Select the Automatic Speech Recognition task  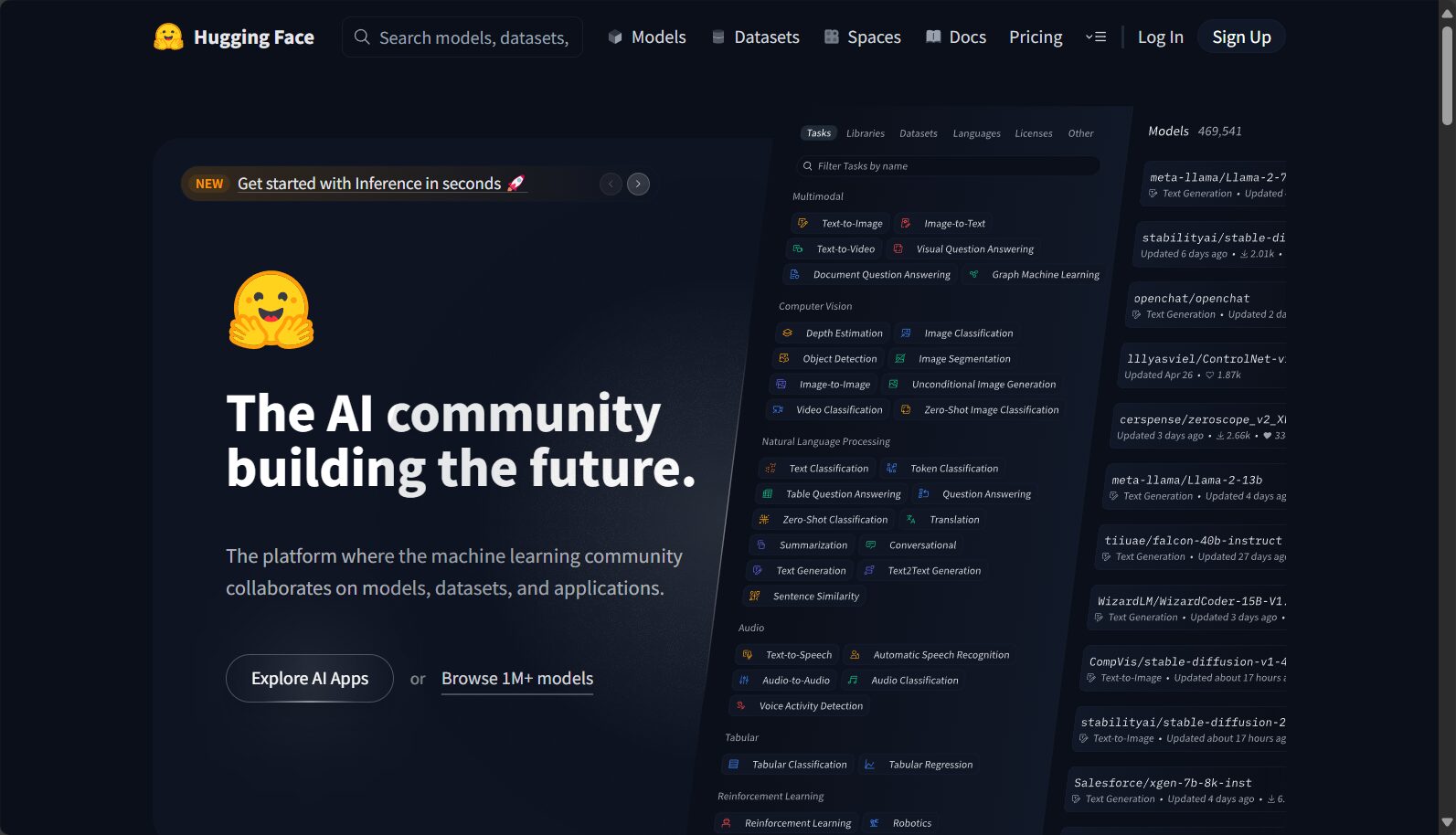(x=930, y=654)
